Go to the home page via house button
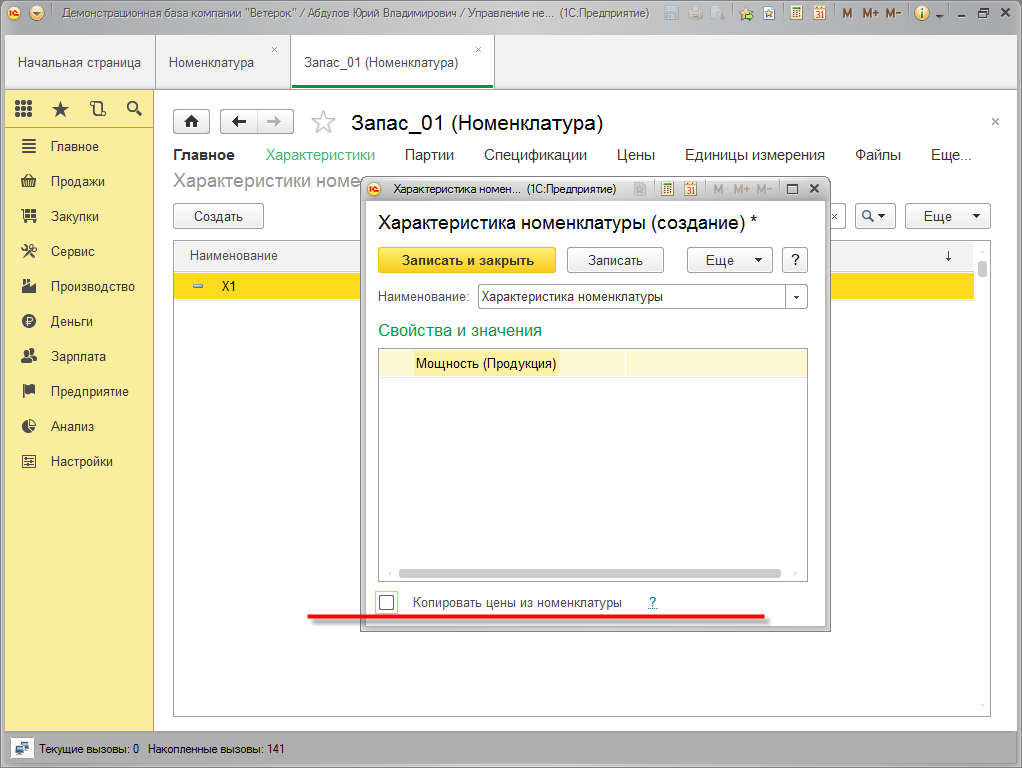 pyautogui.click(x=192, y=121)
